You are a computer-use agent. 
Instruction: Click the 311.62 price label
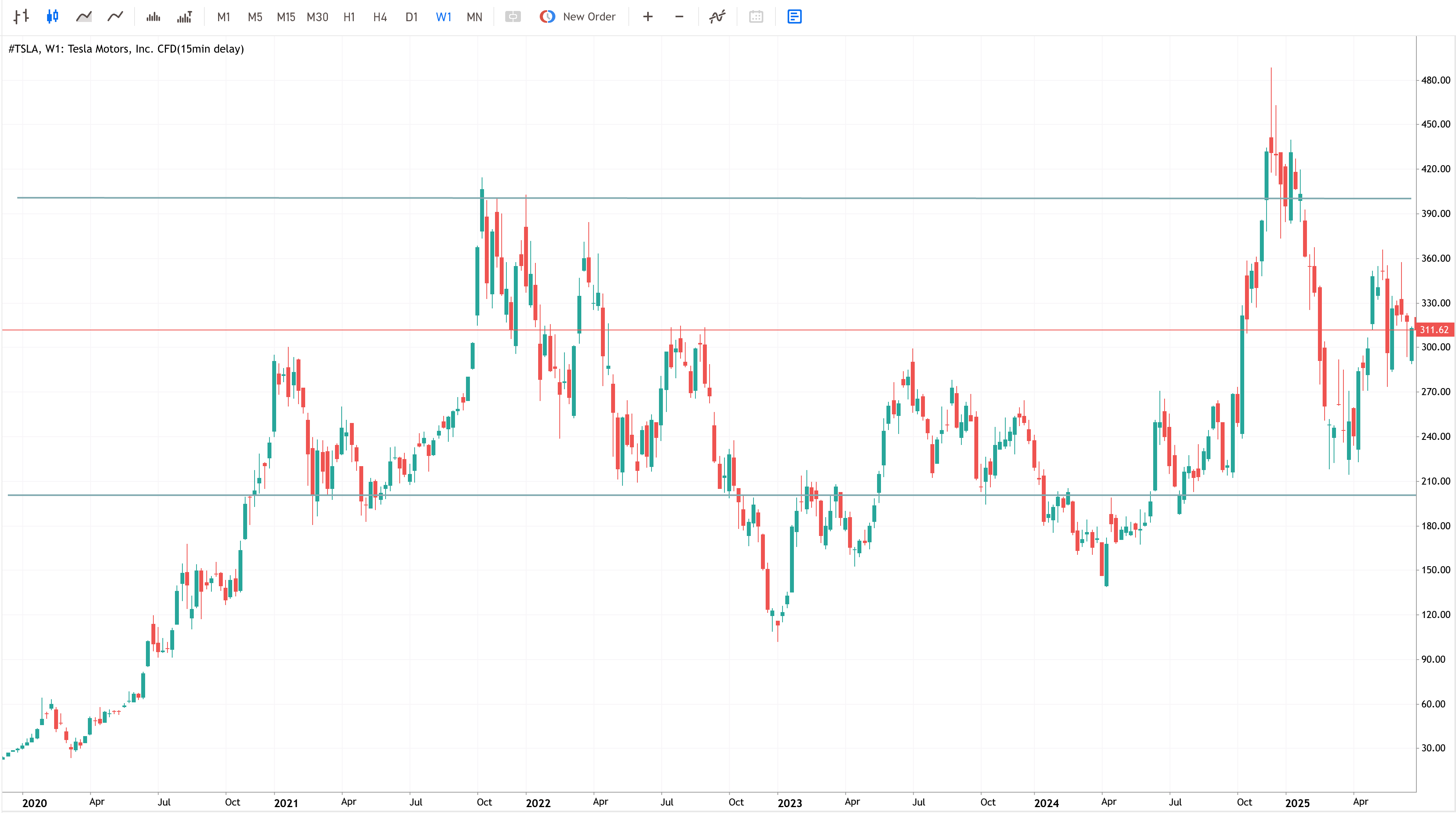pos(1434,330)
